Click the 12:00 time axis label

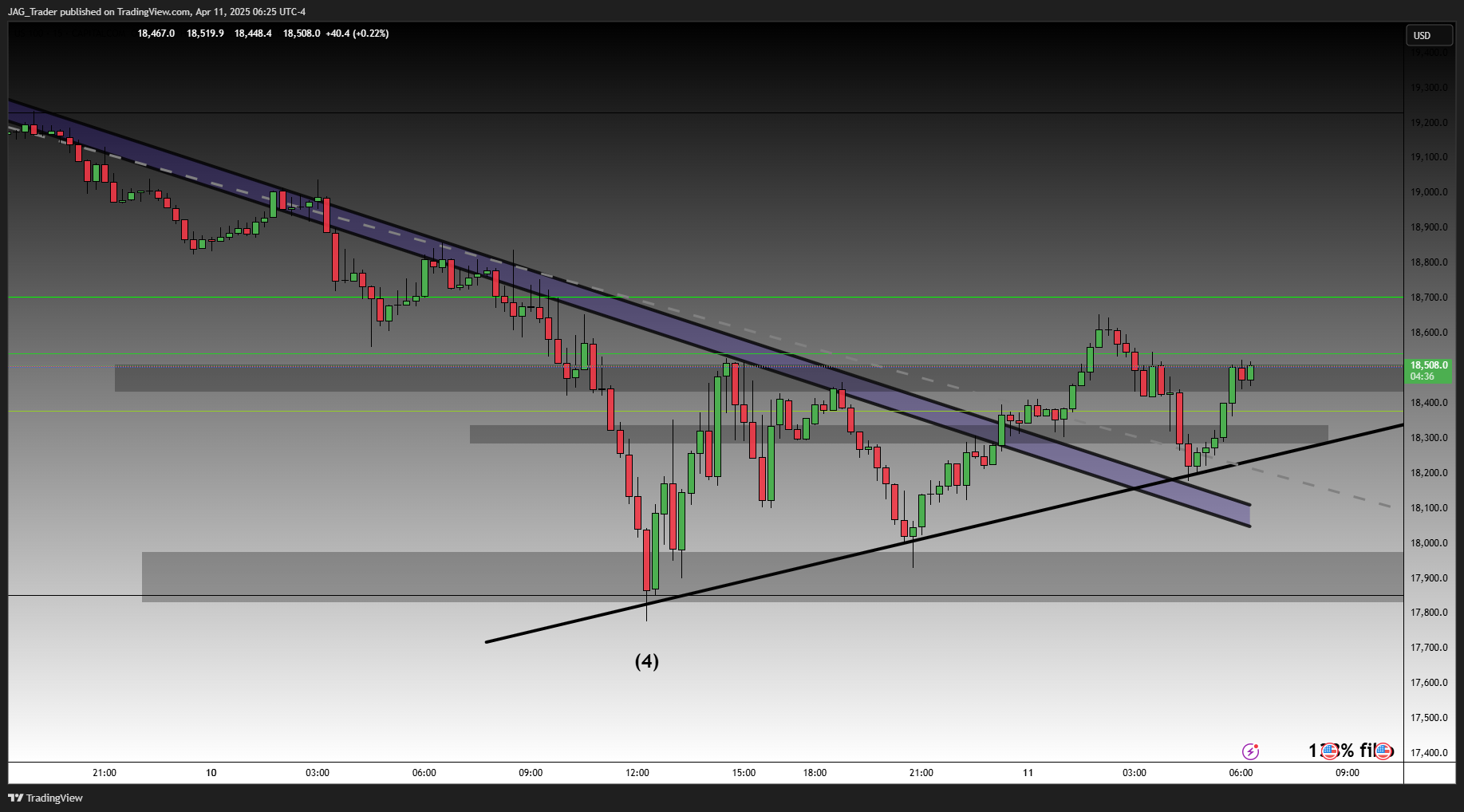[637, 773]
